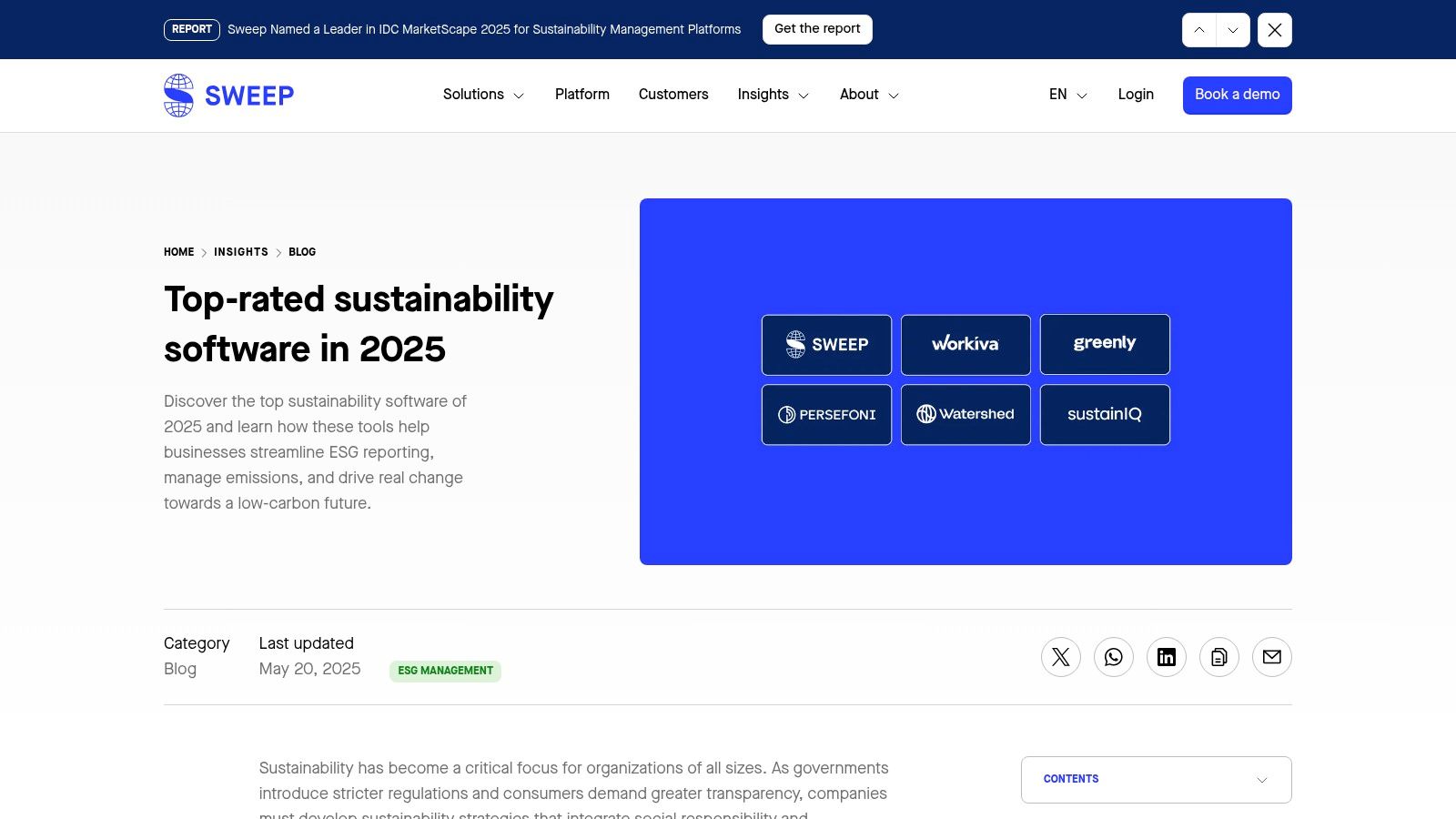Share article by email envelope icon
1456x819 pixels.
[x=1272, y=657]
